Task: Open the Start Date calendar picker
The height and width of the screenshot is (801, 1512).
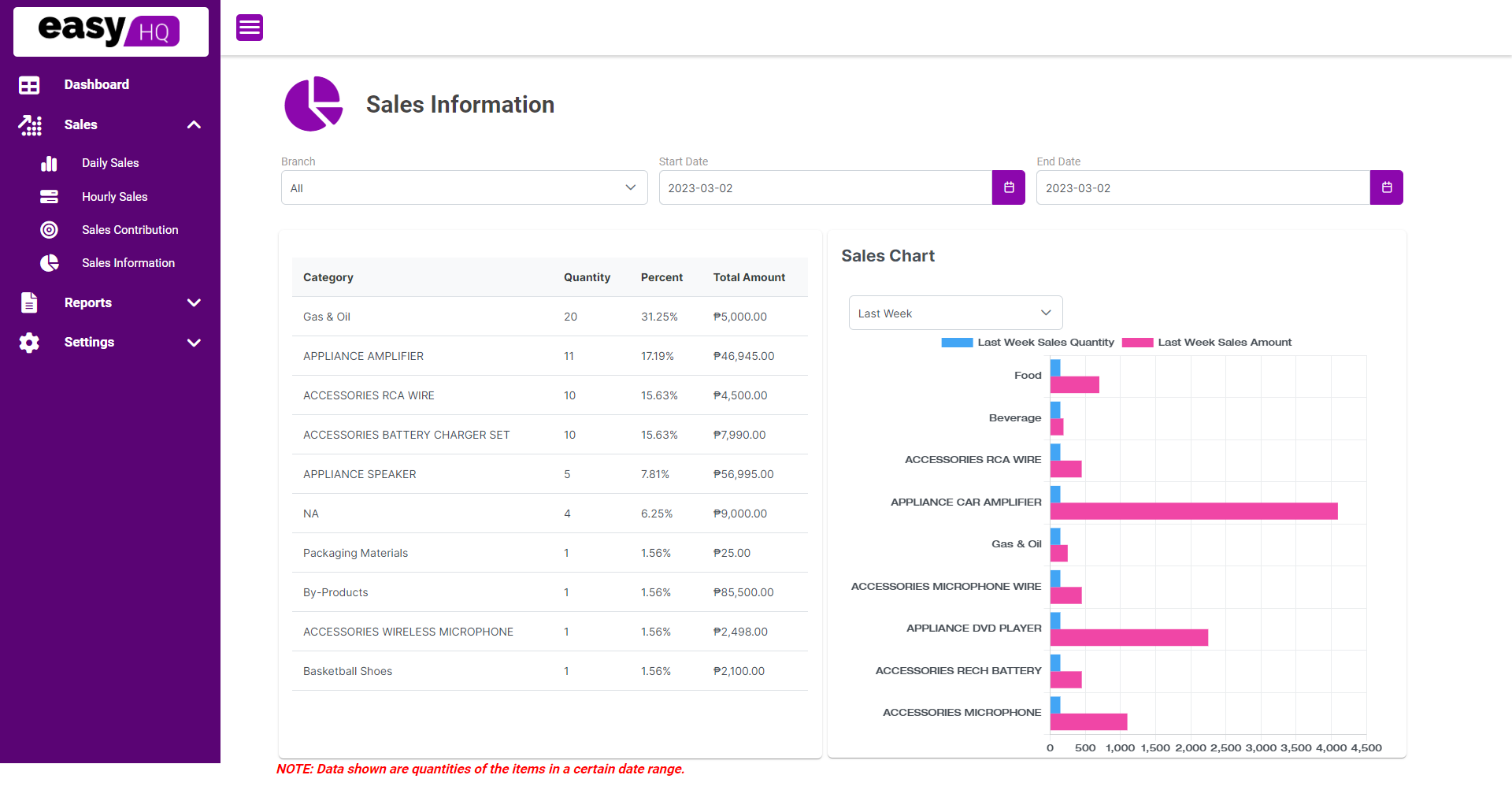Action: [1009, 187]
